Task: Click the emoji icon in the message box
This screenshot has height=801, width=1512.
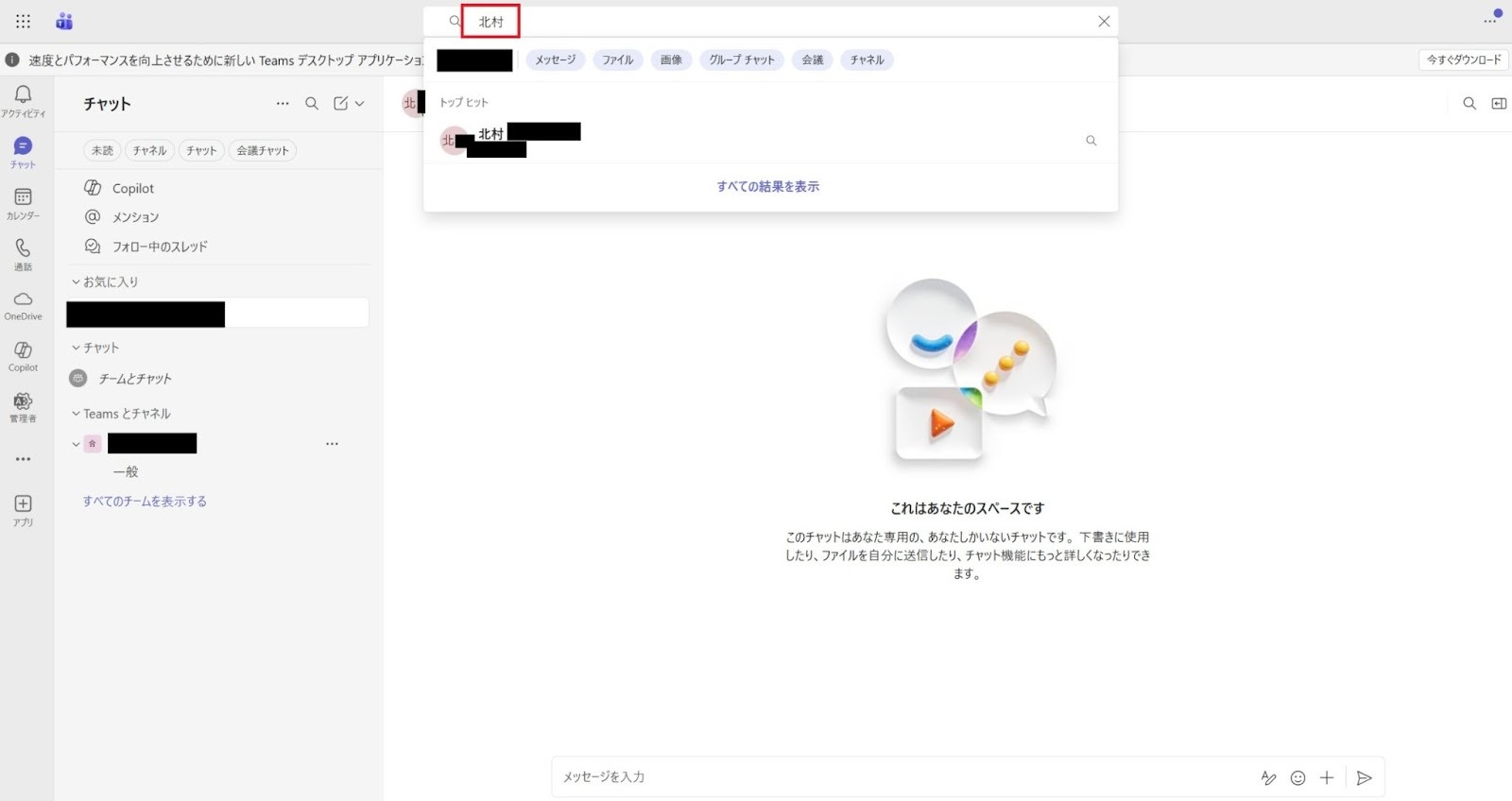Action: pyautogui.click(x=1297, y=777)
